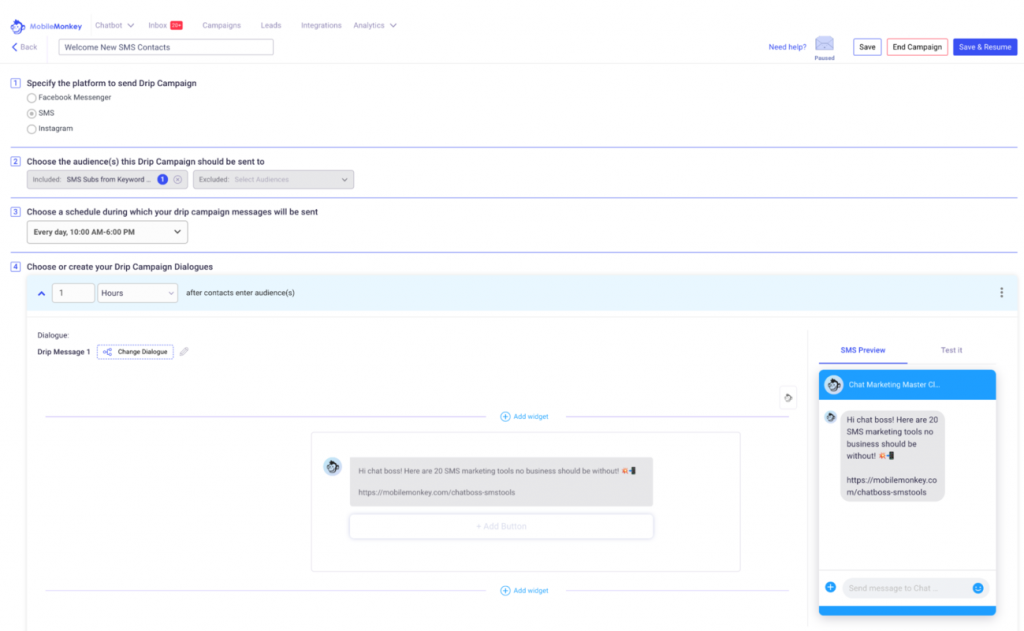Select the SMS platform radio button
Viewport: 1024px width, 631px height.
point(31,114)
